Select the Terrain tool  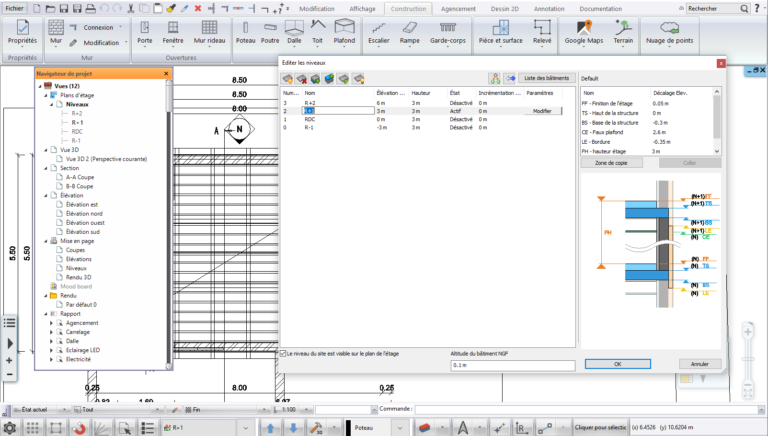[x=623, y=32]
